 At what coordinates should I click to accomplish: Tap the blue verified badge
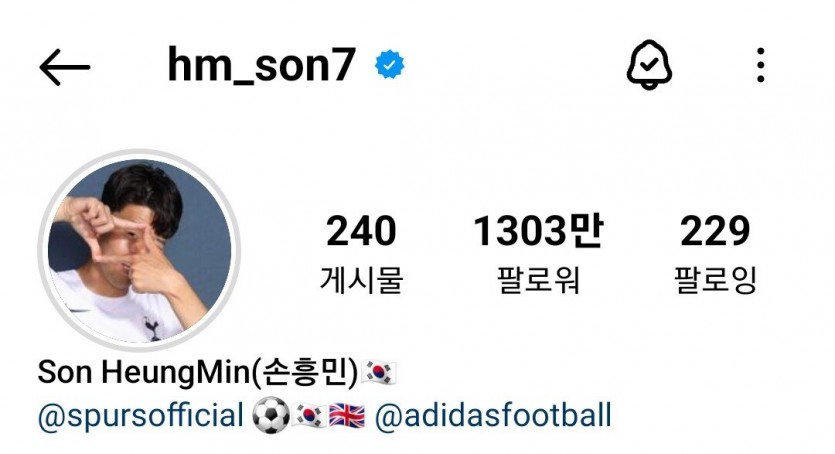(x=389, y=64)
